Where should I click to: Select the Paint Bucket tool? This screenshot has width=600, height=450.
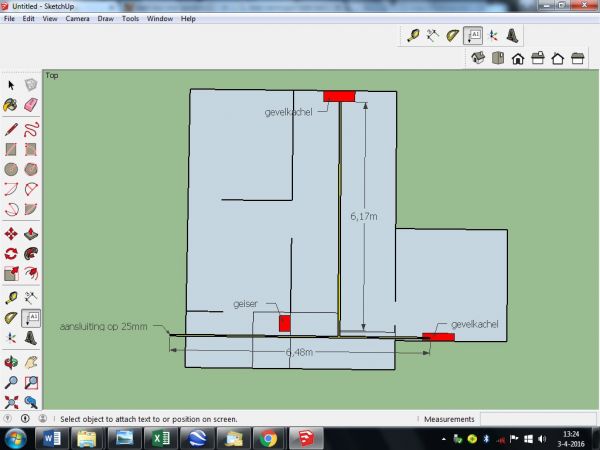(x=11, y=105)
